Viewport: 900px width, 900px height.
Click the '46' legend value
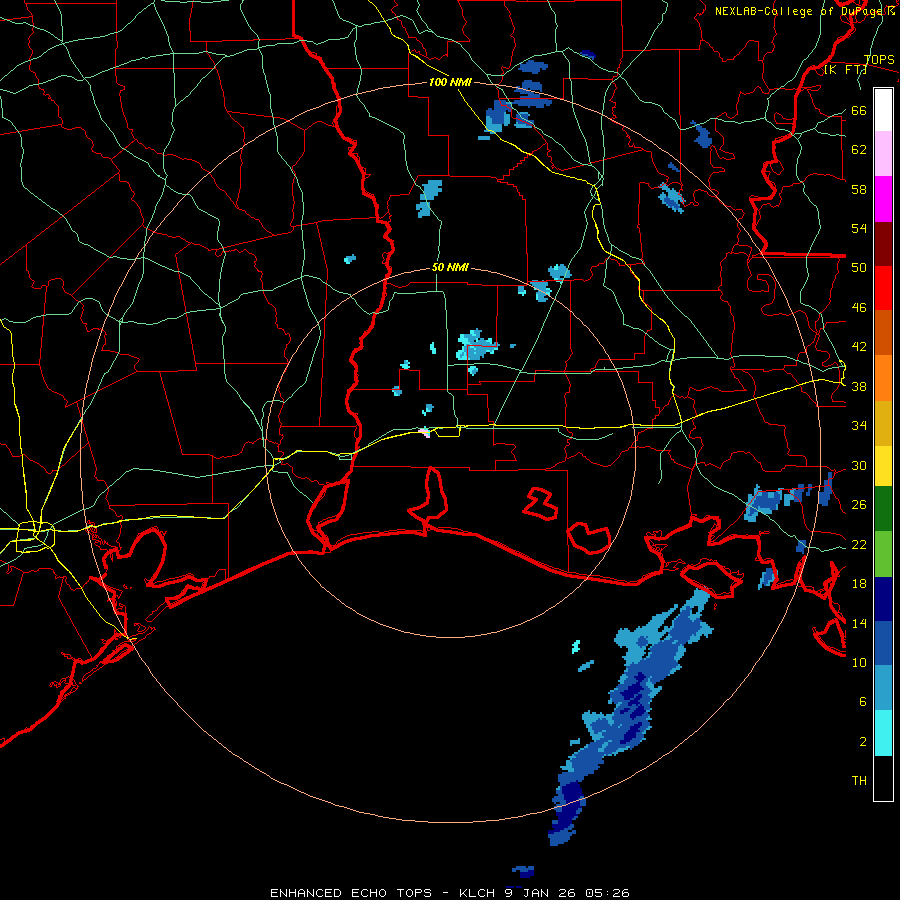(859, 307)
